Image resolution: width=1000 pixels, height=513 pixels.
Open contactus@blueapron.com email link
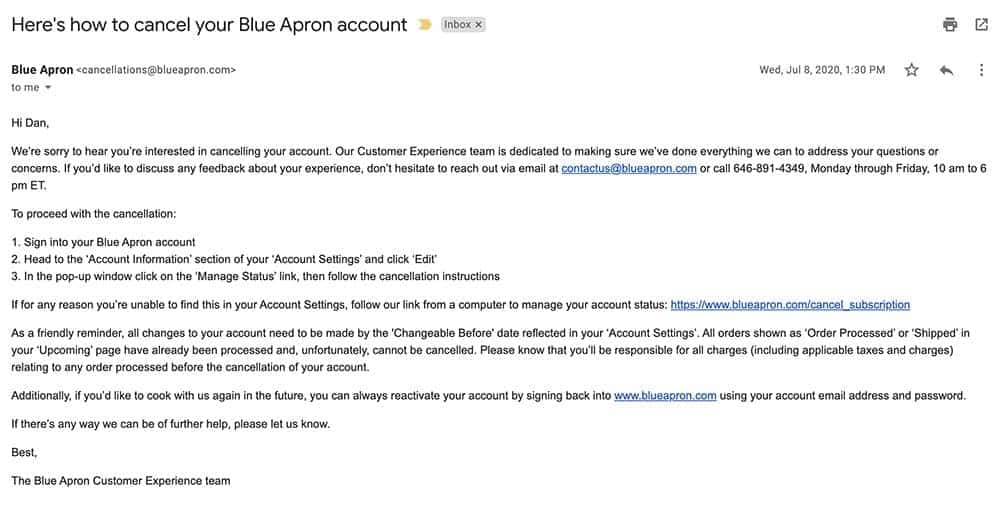coord(629,168)
